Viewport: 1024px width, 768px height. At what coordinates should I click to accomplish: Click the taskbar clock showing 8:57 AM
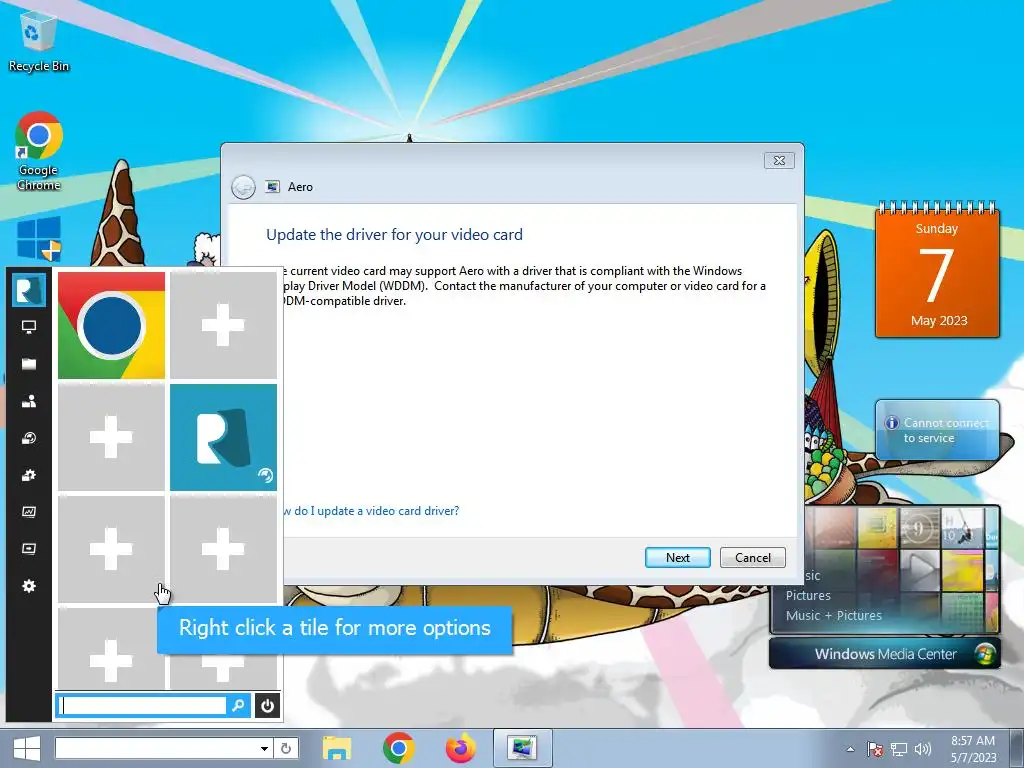coord(973,748)
